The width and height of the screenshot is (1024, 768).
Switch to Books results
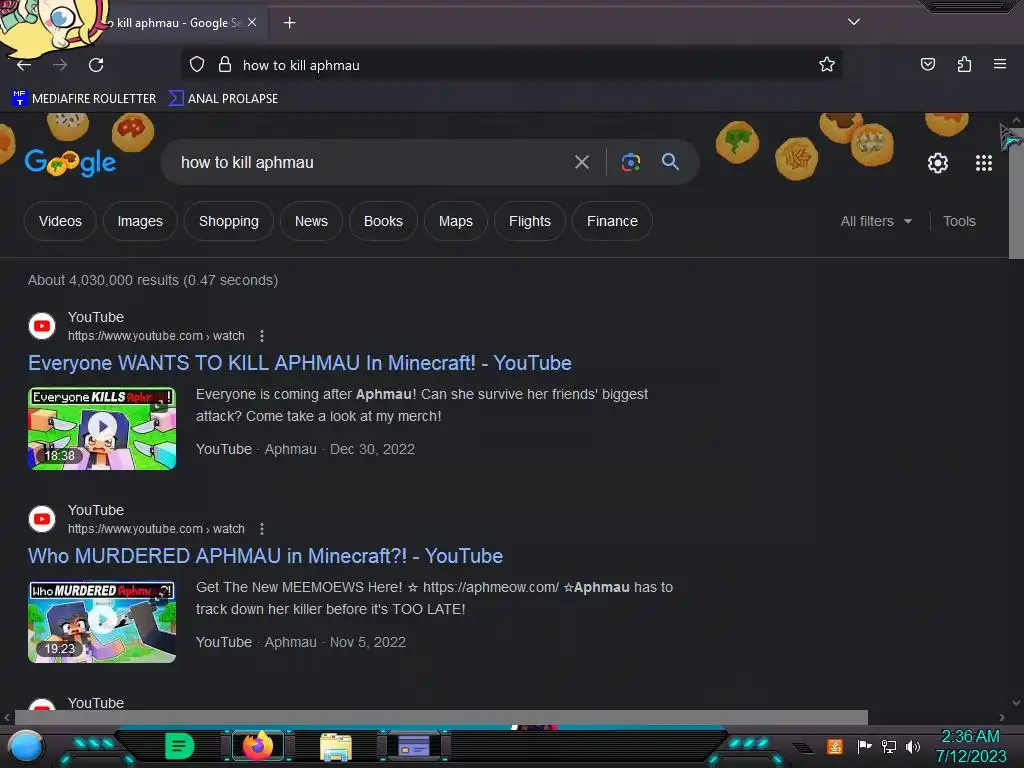[x=383, y=221]
